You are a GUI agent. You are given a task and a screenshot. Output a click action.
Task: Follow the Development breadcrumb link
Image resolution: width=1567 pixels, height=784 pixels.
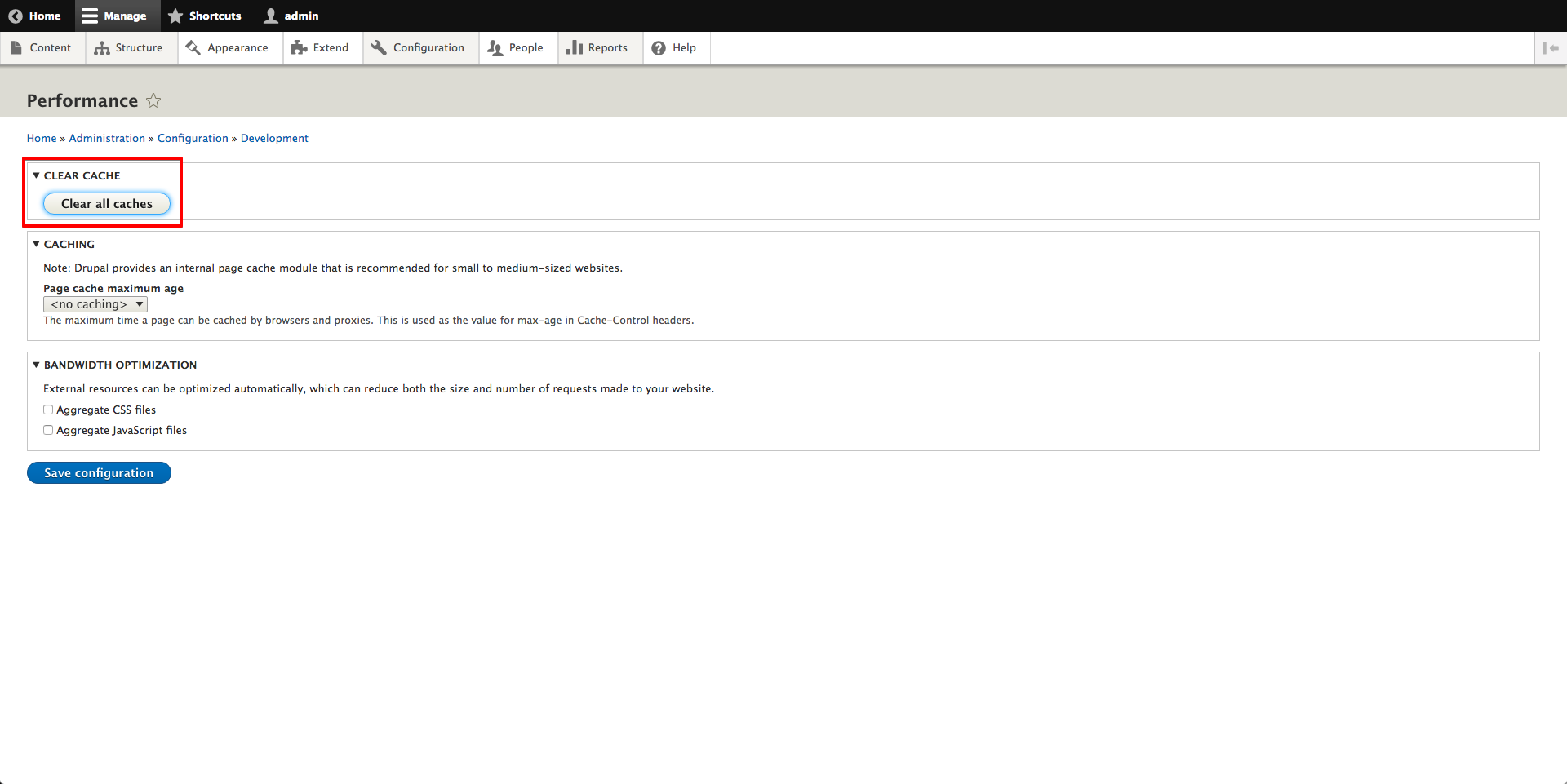click(x=274, y=138)
